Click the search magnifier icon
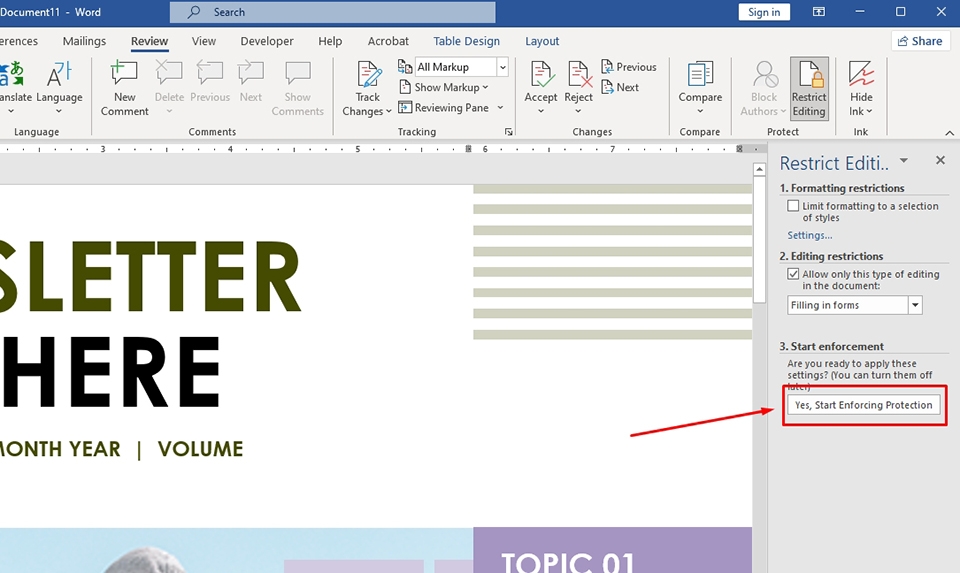 pos(193,12)
